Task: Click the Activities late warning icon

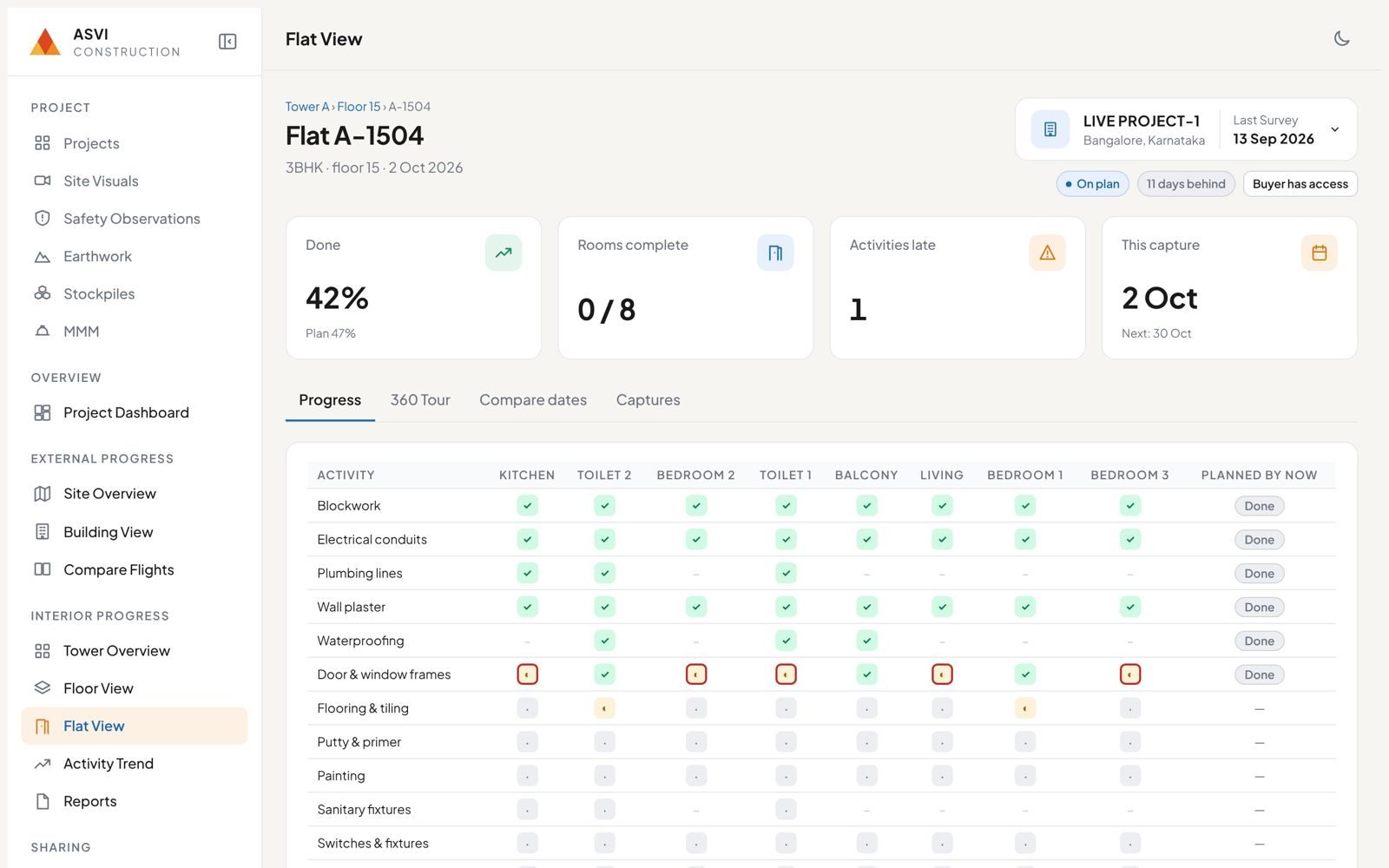Action: (1047, 253)
